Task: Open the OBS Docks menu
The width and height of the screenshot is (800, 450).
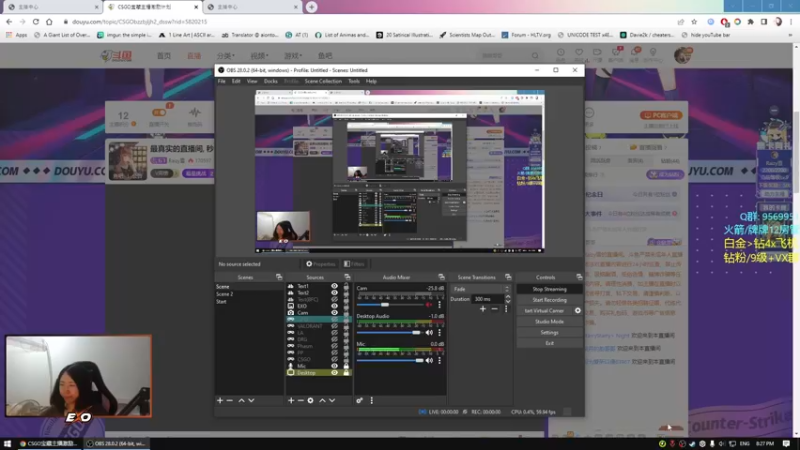Action: 270,81
